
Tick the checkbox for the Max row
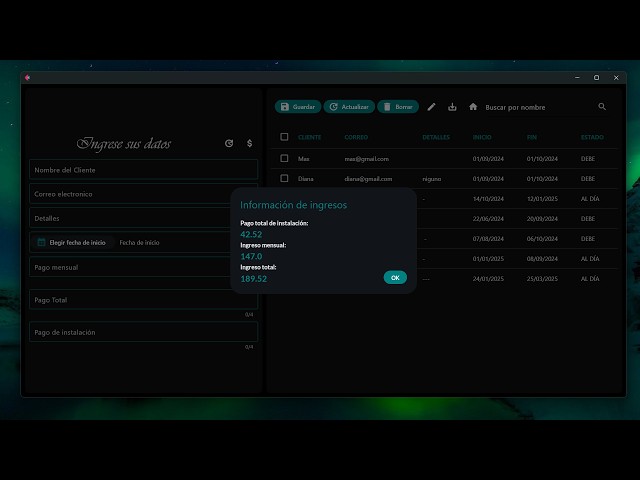[x=284, y=158]
